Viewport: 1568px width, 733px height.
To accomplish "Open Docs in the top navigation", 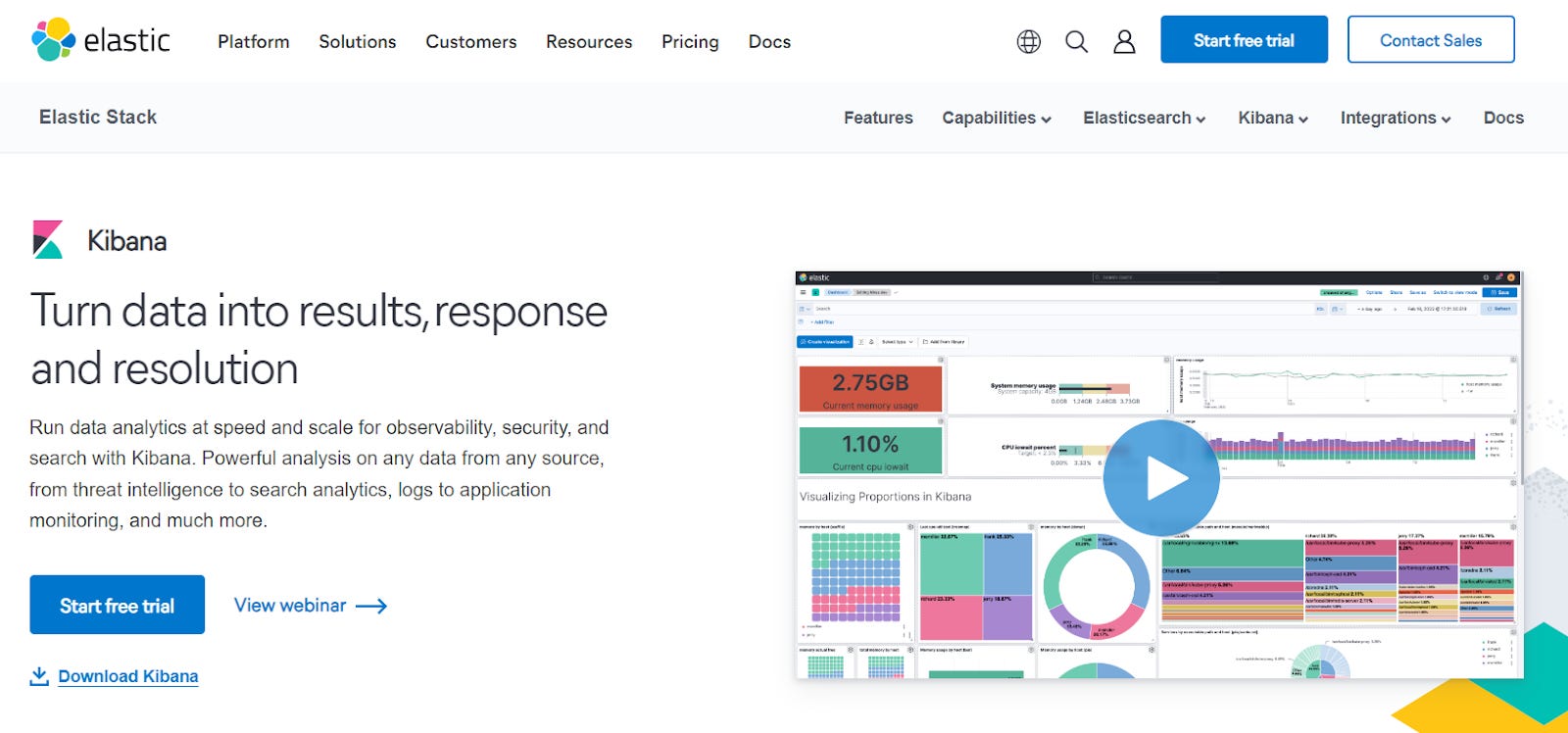I will point(769,41).
